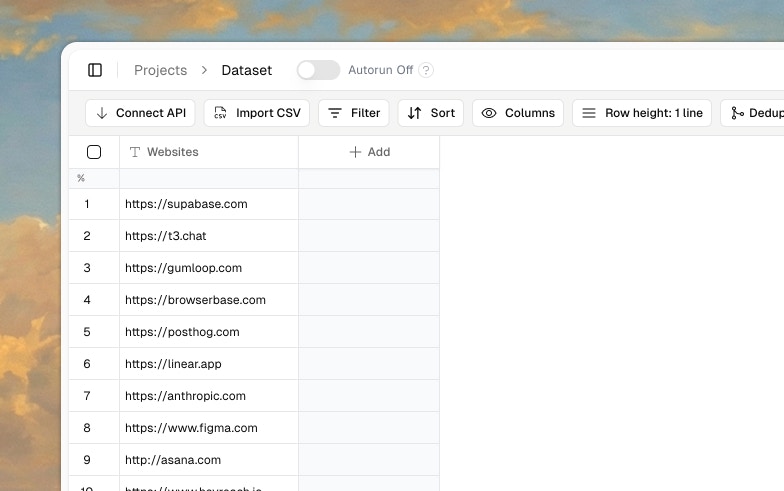Click Connect API button

pos(140,113)
